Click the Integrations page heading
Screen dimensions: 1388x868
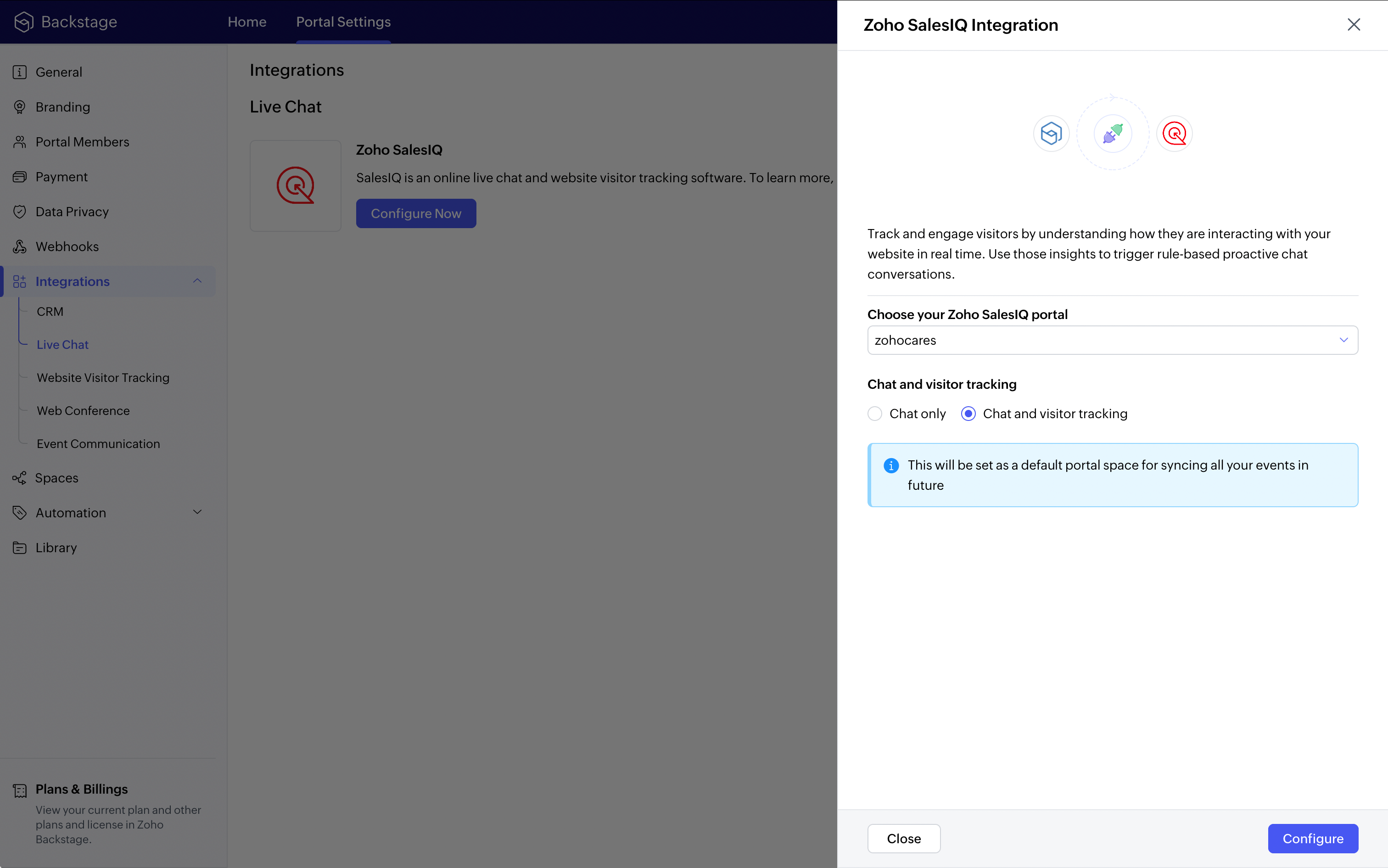297,70
